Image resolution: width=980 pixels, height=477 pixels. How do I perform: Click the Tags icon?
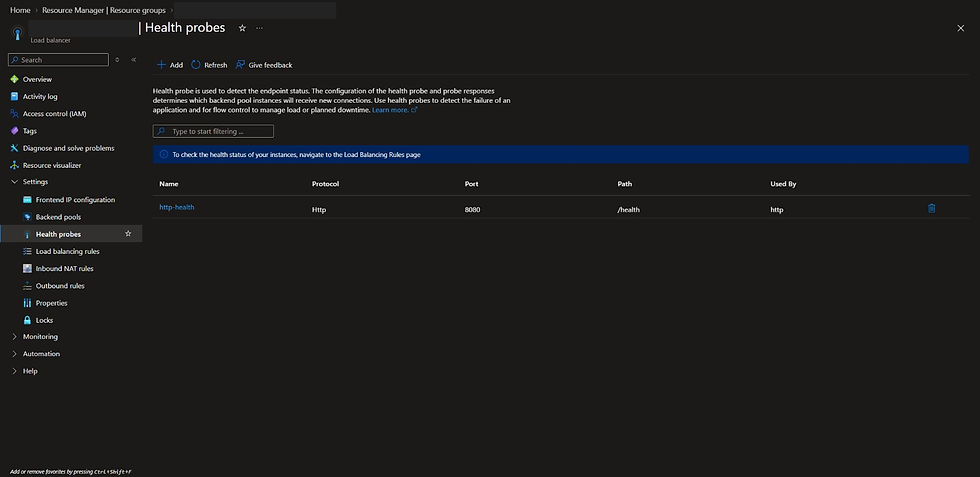pos(14,131)
